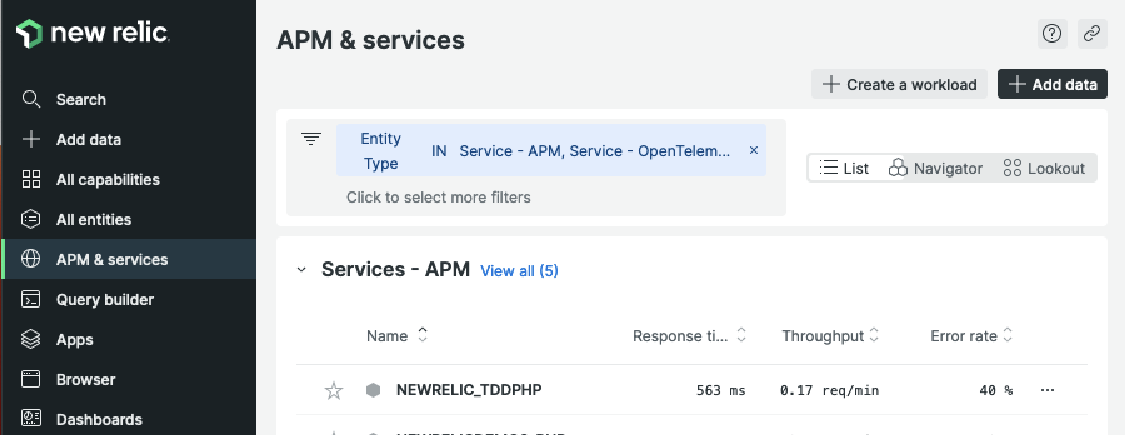This screenshot has width=1125, height=435.
Task: Open the NEWRELIC_TDDPHP more options menu
Action: coord(1048,390)
